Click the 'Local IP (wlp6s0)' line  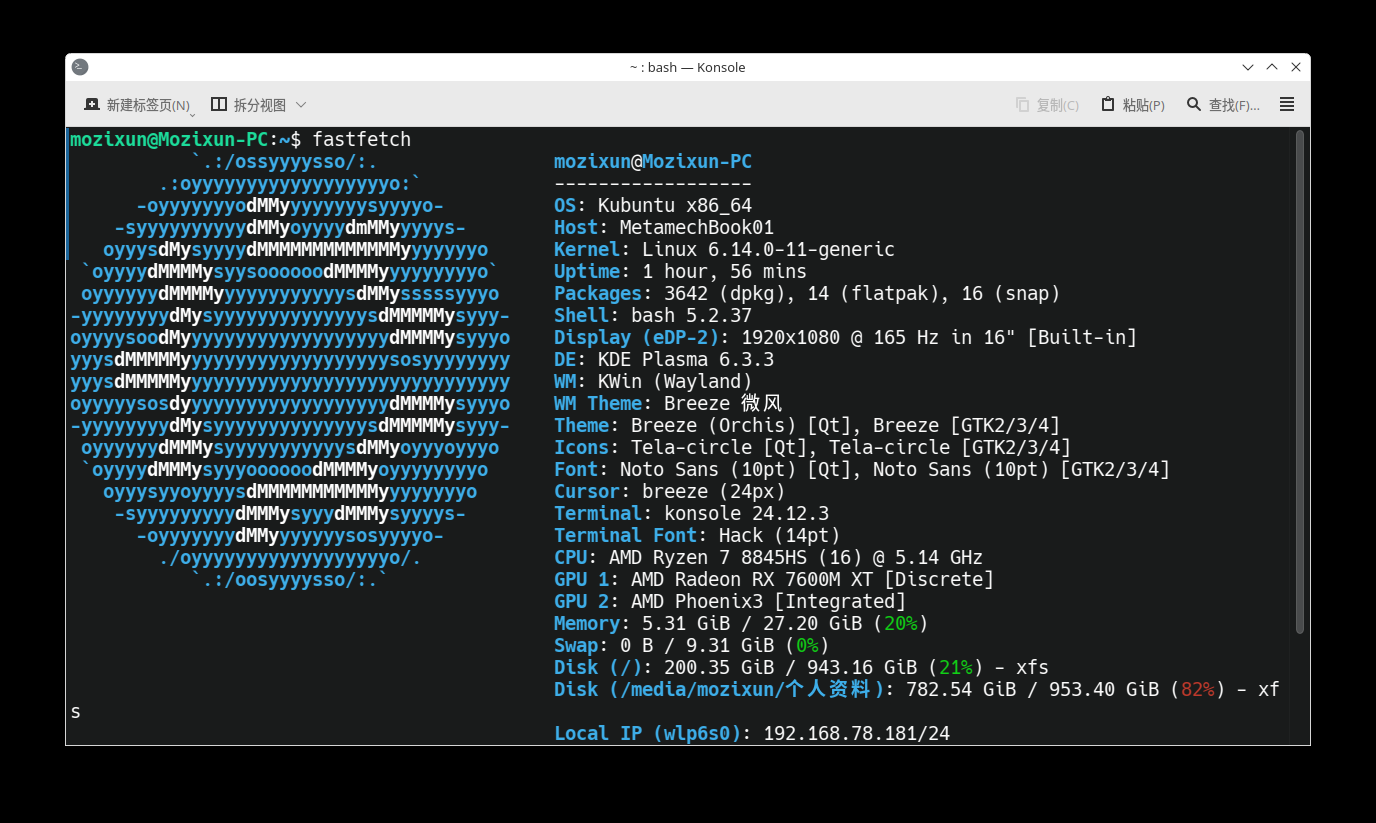(x=752, y=733)
